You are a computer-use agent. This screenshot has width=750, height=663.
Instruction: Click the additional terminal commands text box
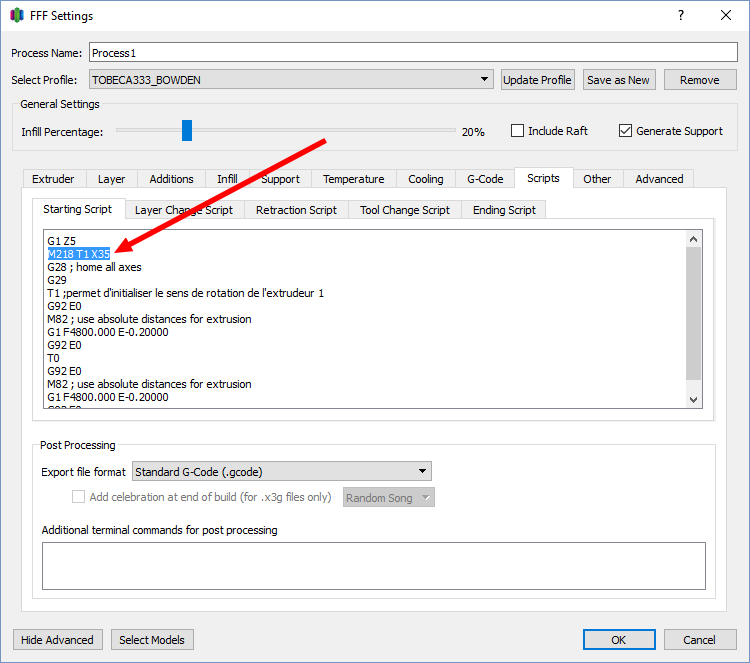373,565
